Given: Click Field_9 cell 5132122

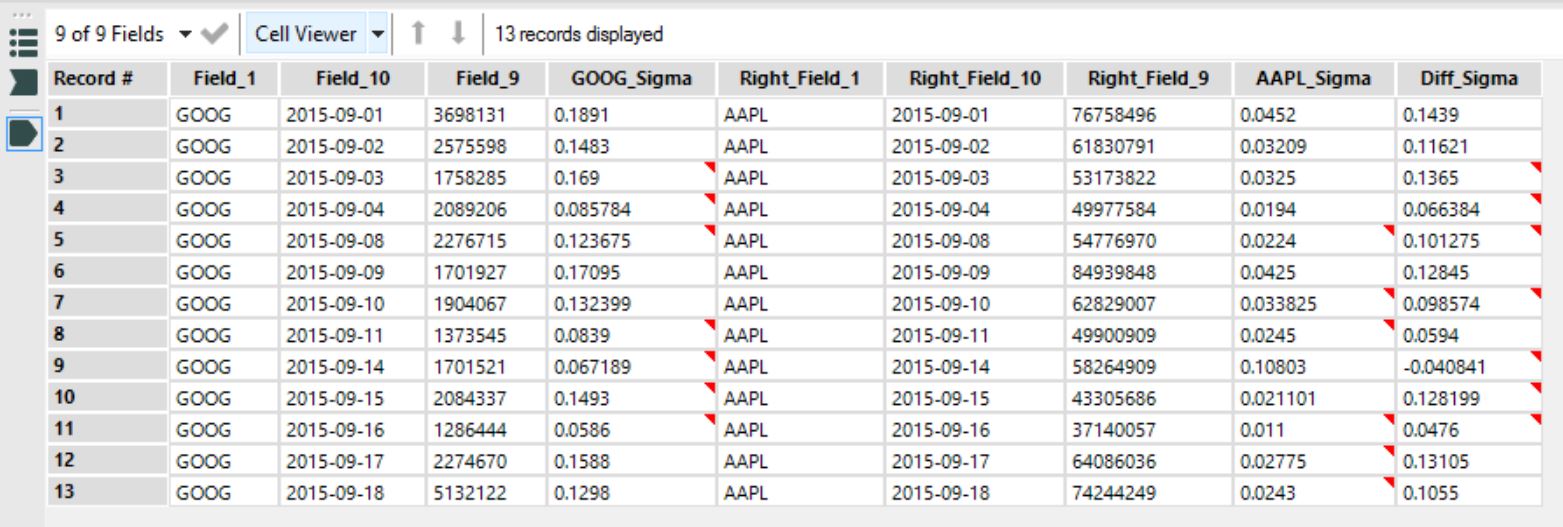Looking at the screenshot, I should tap(486, 493).
